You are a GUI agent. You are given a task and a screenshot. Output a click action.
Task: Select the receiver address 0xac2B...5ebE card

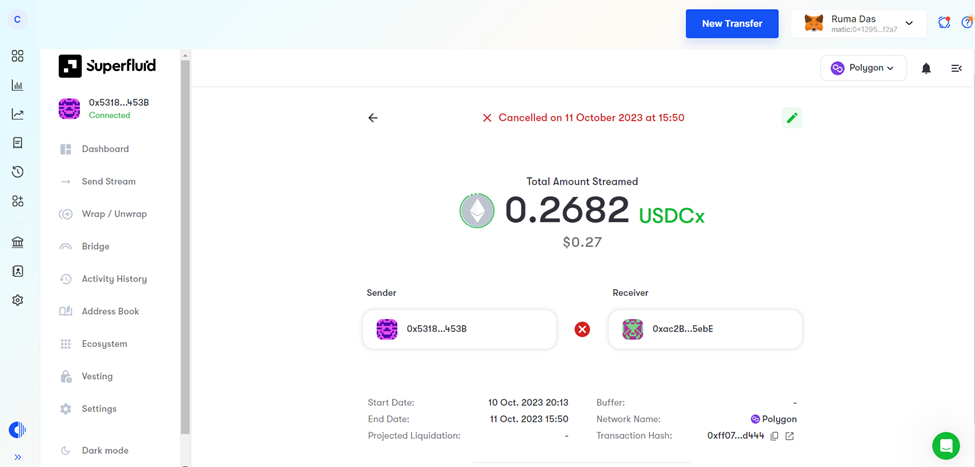point(705,329)
